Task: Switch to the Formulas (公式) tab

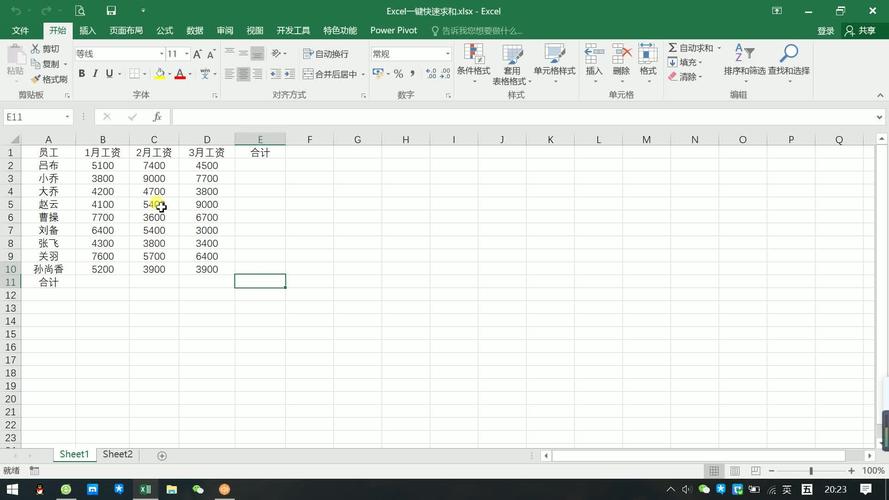Action: (x=164, y=31)
